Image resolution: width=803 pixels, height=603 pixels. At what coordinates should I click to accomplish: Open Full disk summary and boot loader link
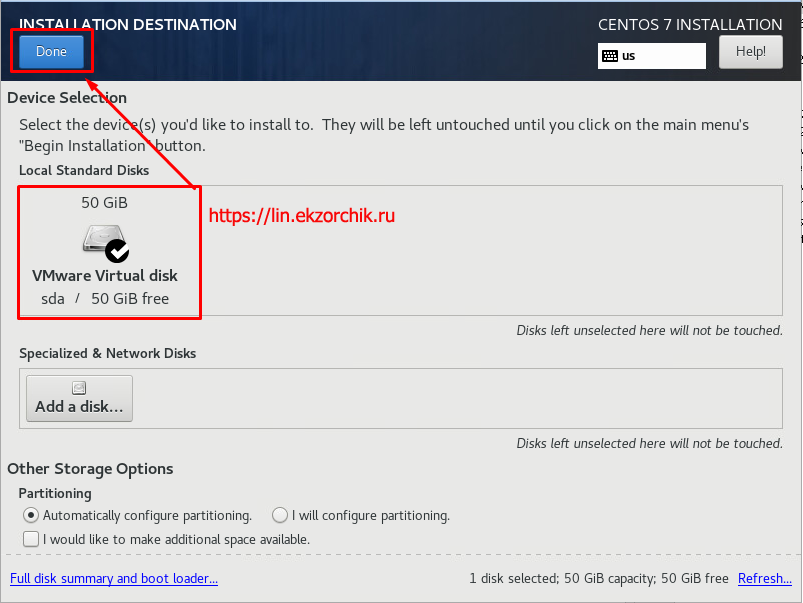tap(113, 579)
